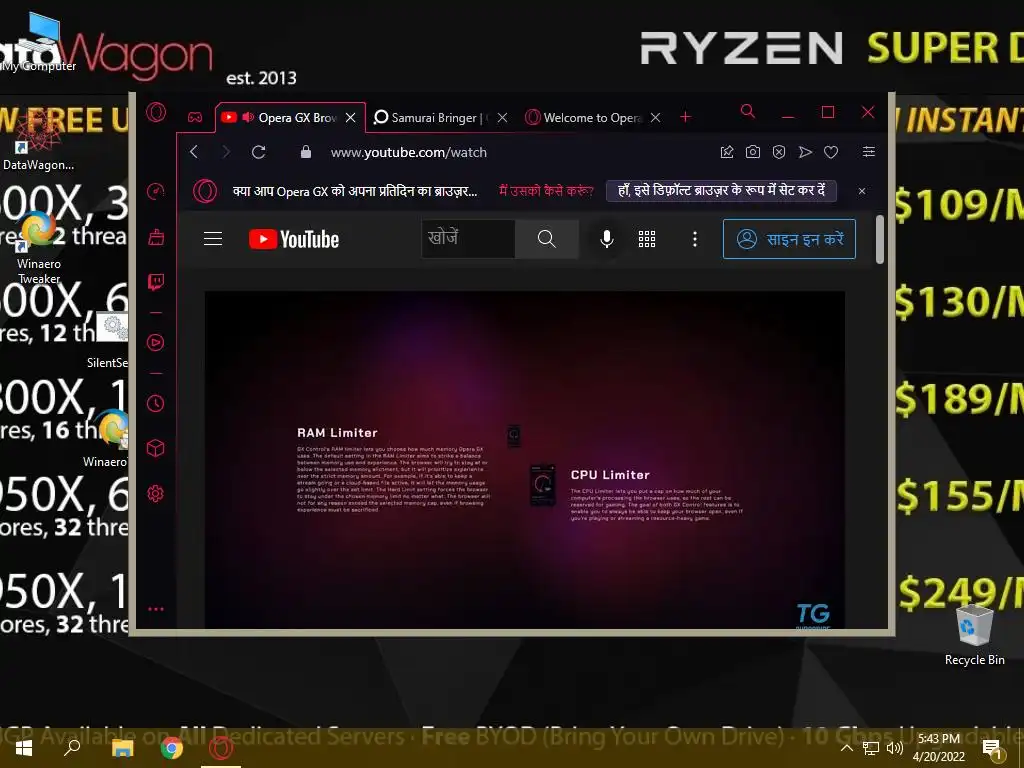Open the Windows Start menu
1024x768 pixels.
coord(24,748)
